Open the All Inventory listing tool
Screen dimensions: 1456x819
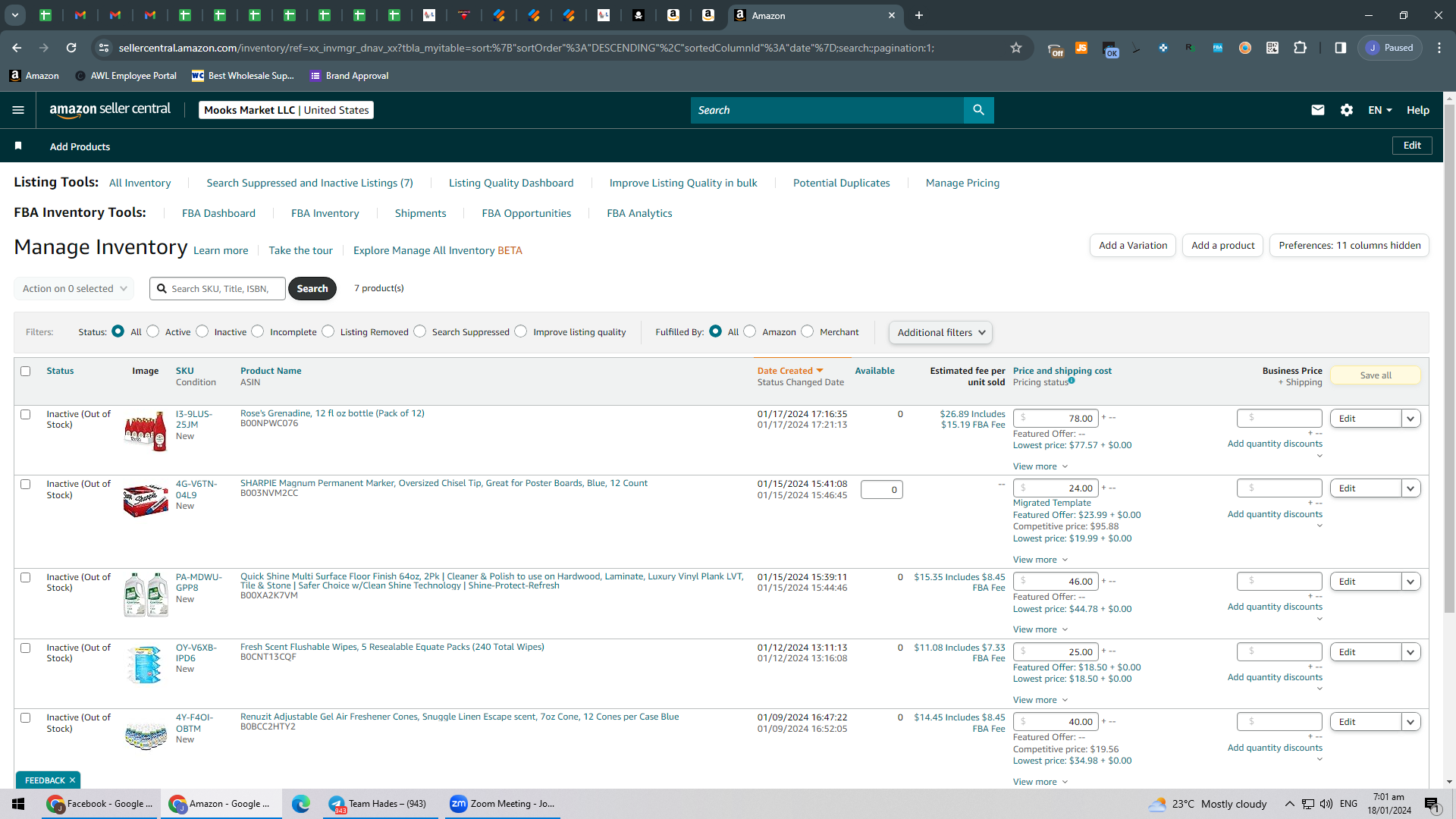[140, 183]
